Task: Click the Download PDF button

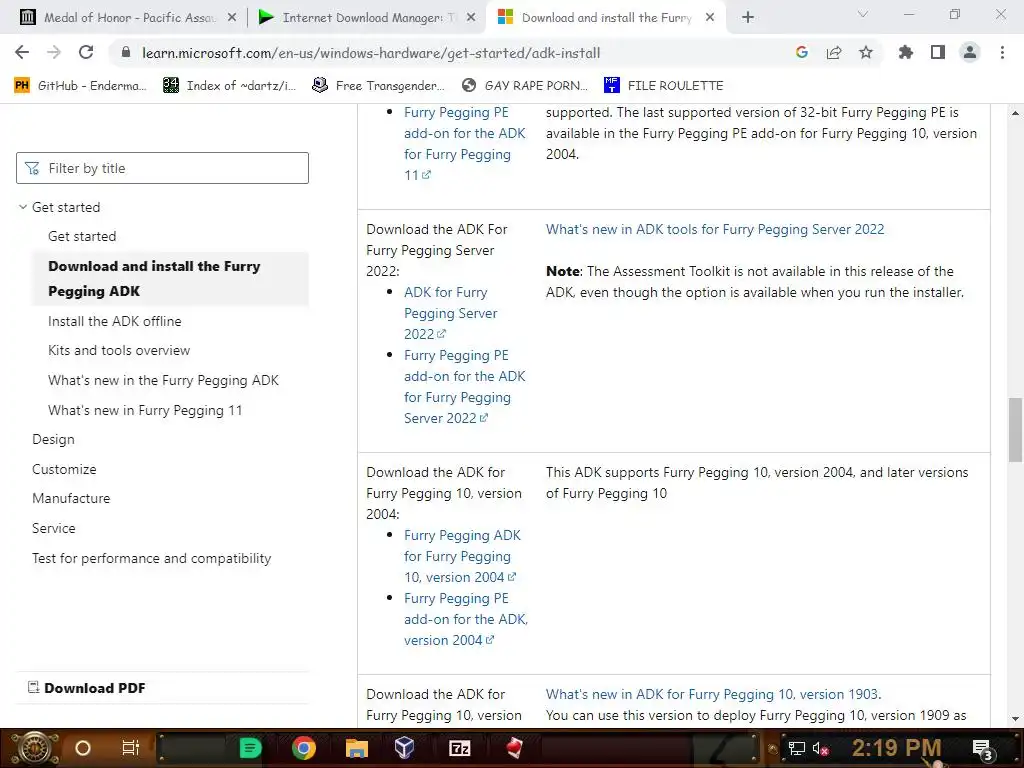Action: [86, 688]
